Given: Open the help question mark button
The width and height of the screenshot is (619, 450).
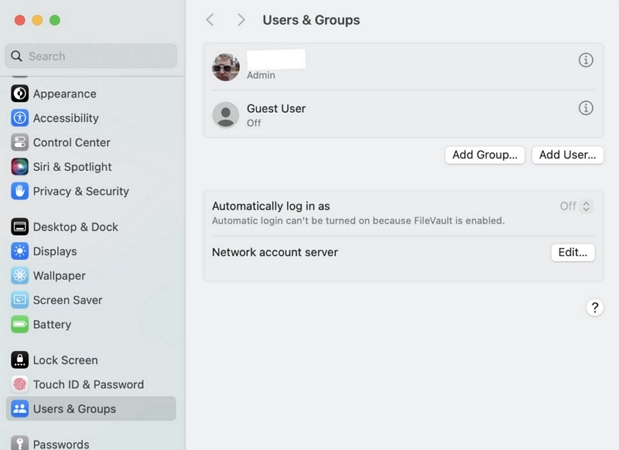Looking at the screenshot, I should tap(595, 308).
